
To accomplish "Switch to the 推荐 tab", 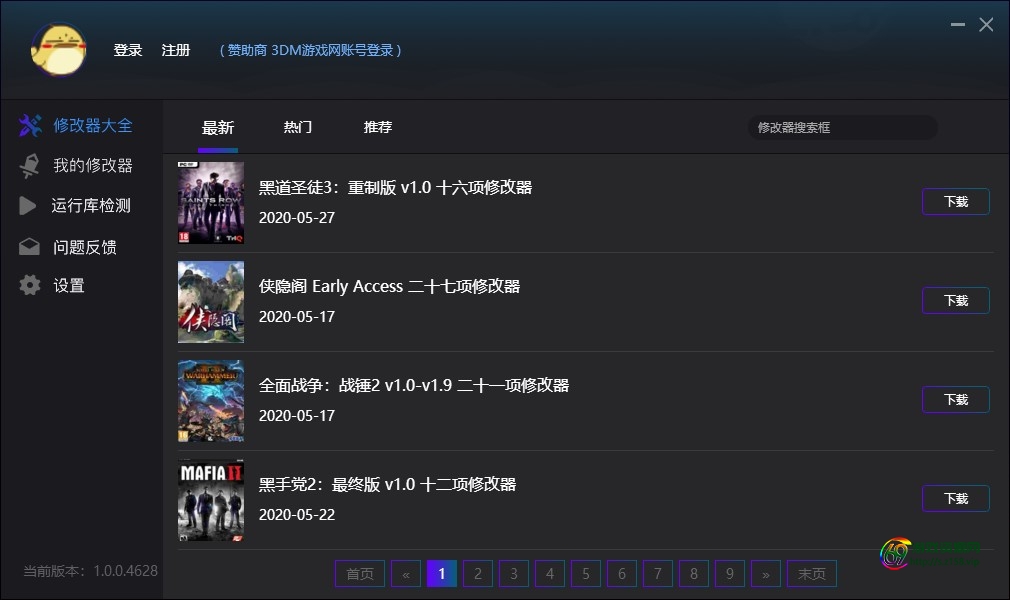I will click(x=377, y=127).
